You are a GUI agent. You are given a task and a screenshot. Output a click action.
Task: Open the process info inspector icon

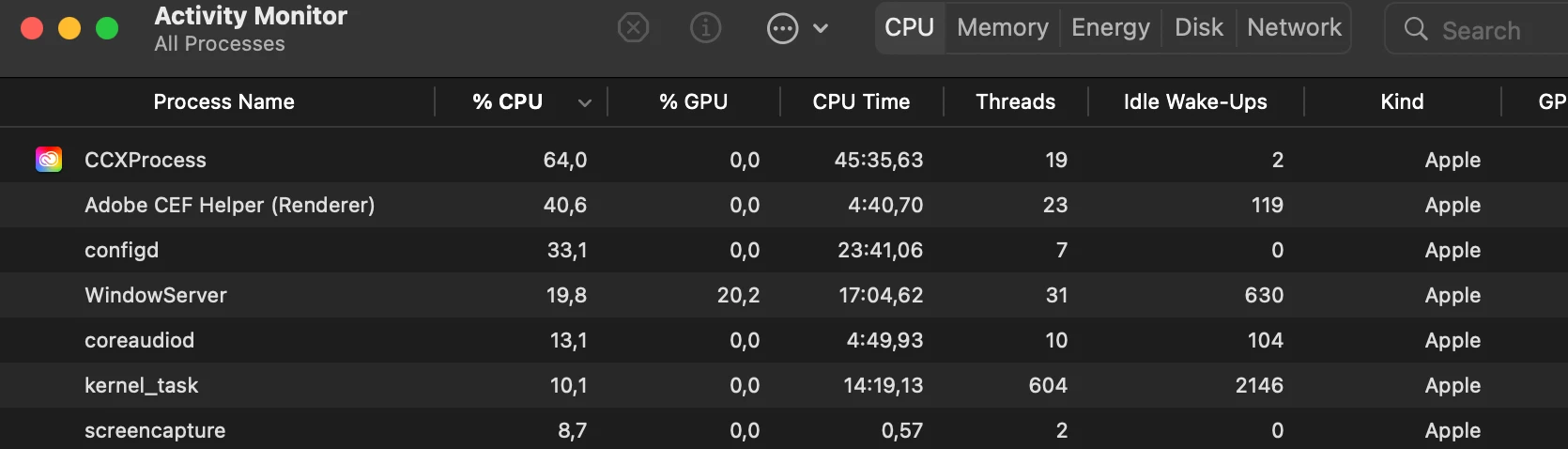pyautogui.click(x=706, y=28)
